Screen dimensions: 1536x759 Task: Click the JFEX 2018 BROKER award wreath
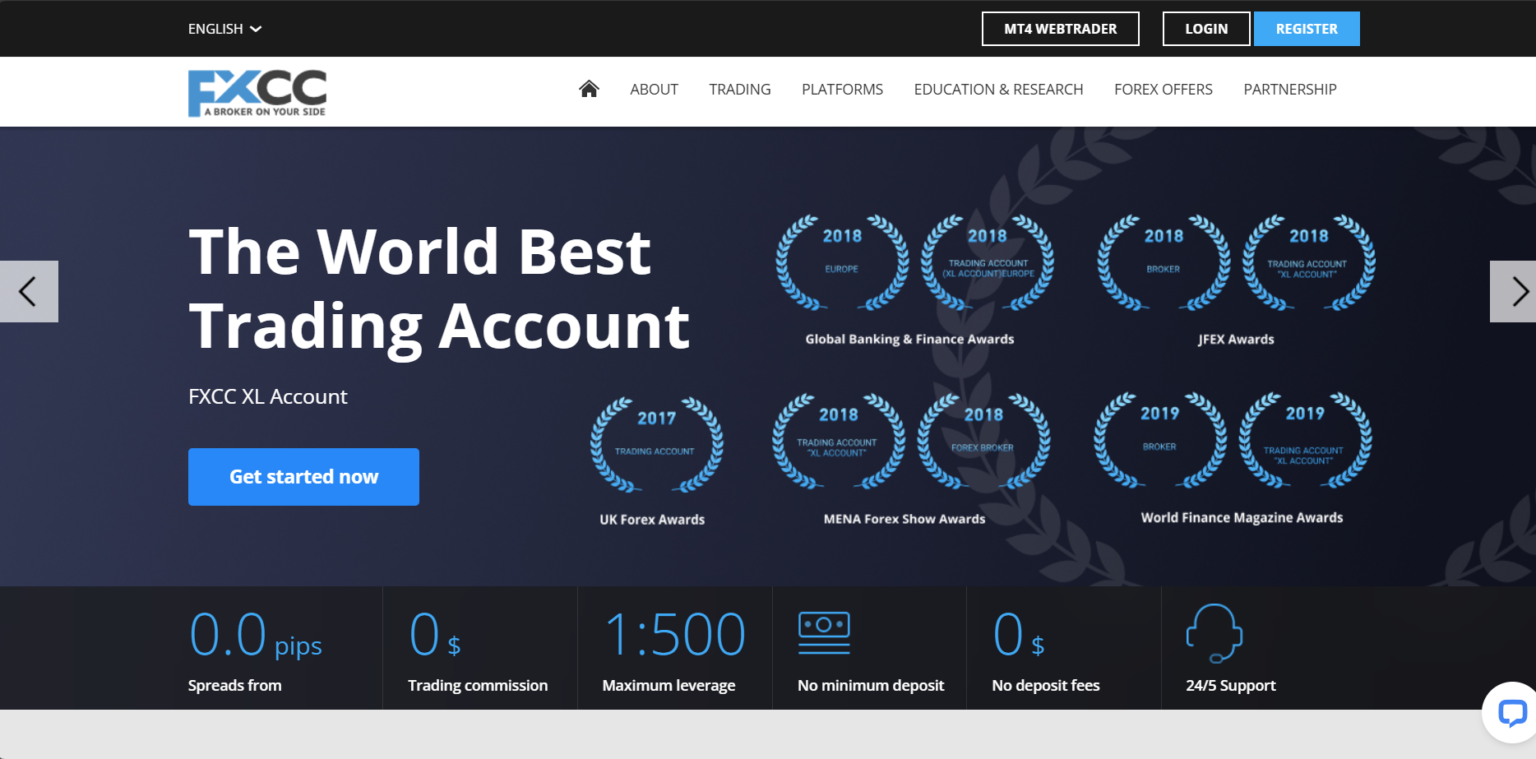click(x=1164, y=263)
